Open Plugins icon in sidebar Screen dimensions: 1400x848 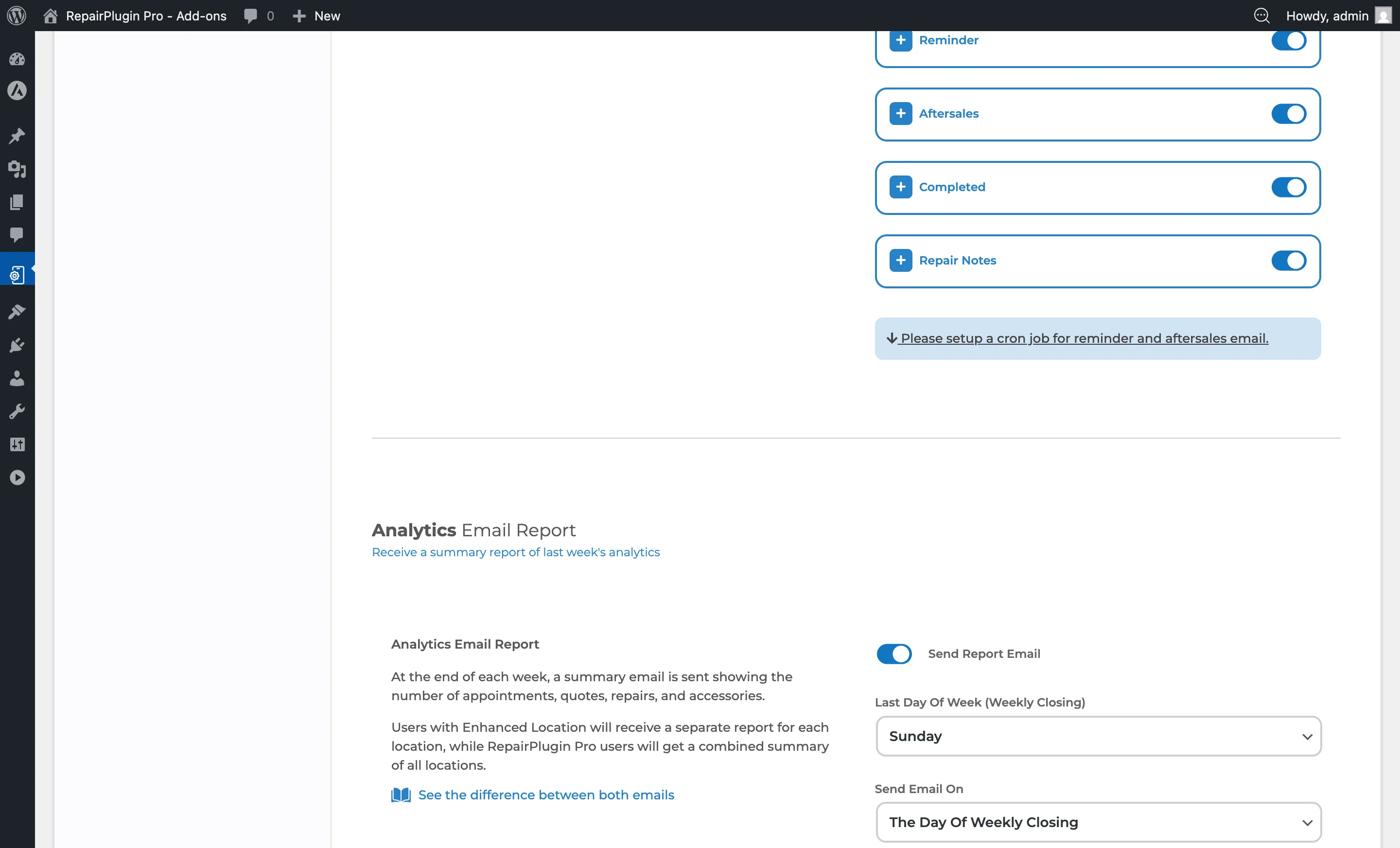pos(17,345)
